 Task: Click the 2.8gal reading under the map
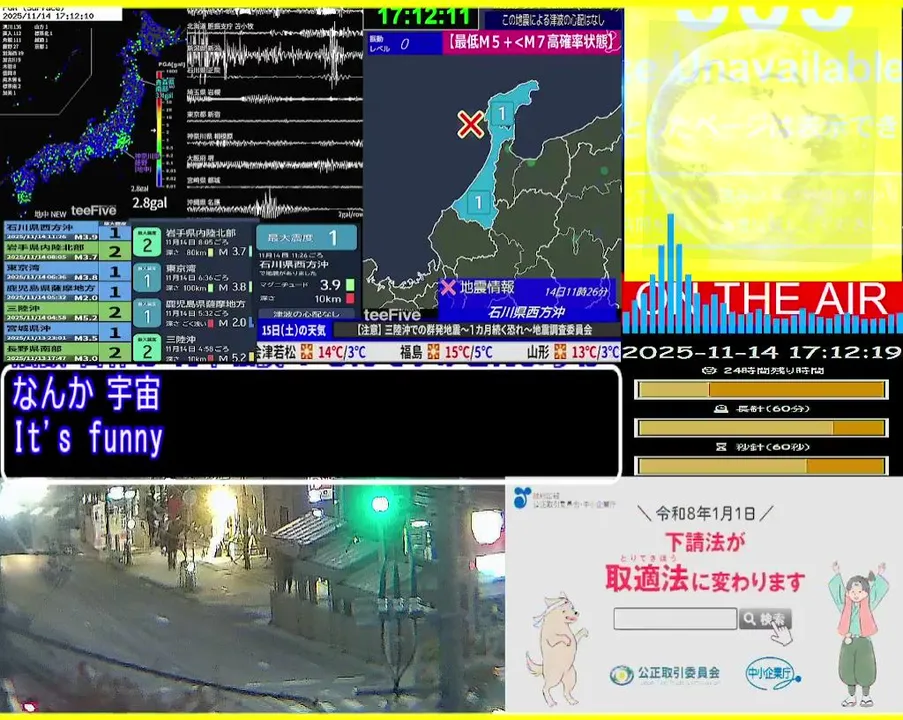(149, 203)
